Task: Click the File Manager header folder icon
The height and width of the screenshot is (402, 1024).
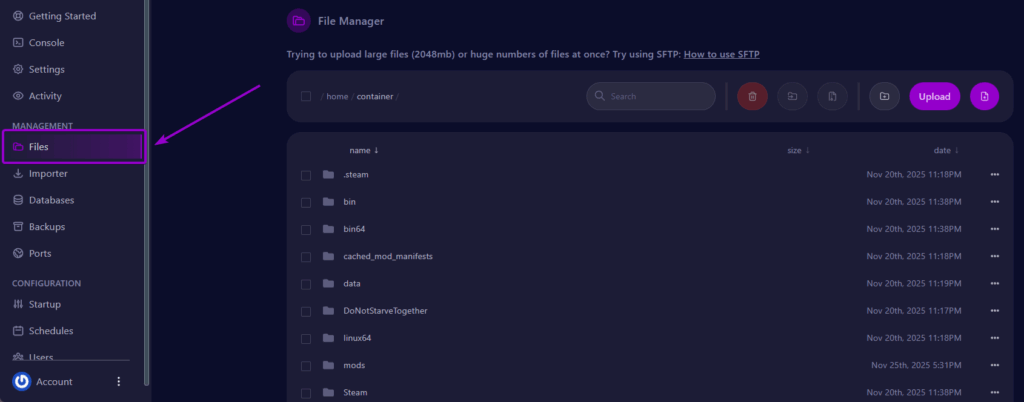Action: tap(298, 21)
